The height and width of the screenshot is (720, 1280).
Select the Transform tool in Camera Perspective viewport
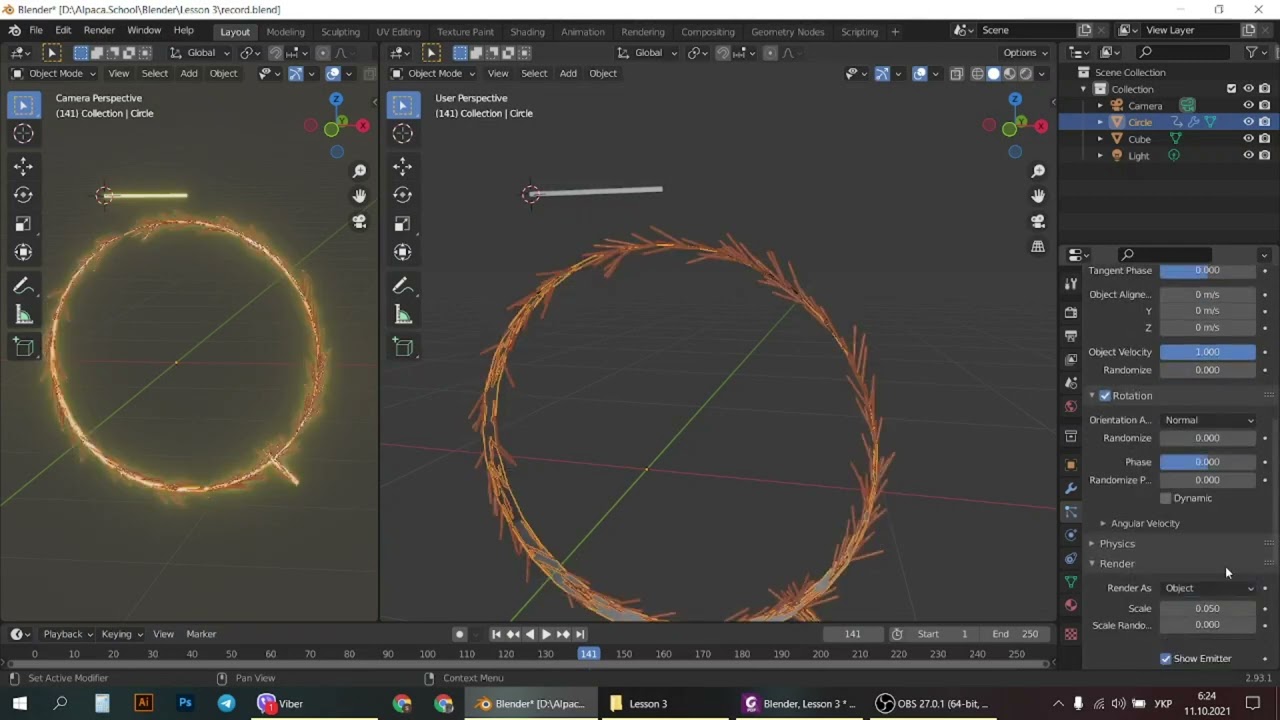point(24,253)
